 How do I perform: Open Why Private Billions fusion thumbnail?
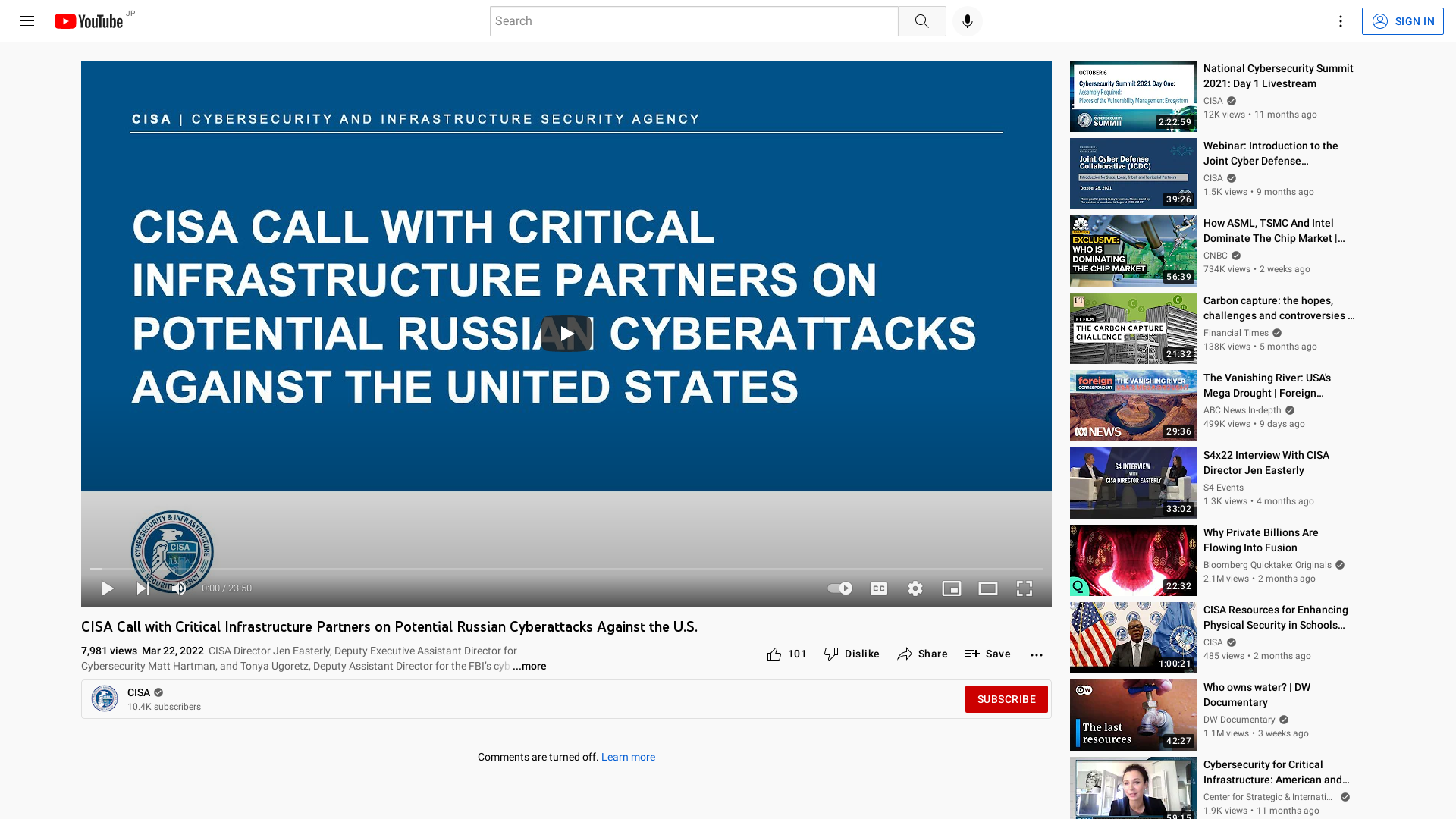click(1134, 560)
